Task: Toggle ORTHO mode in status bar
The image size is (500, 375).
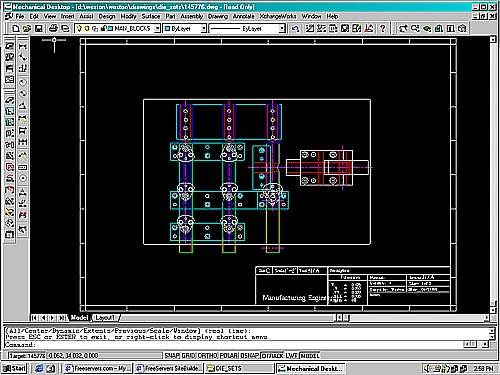Action: click(207, 356)
